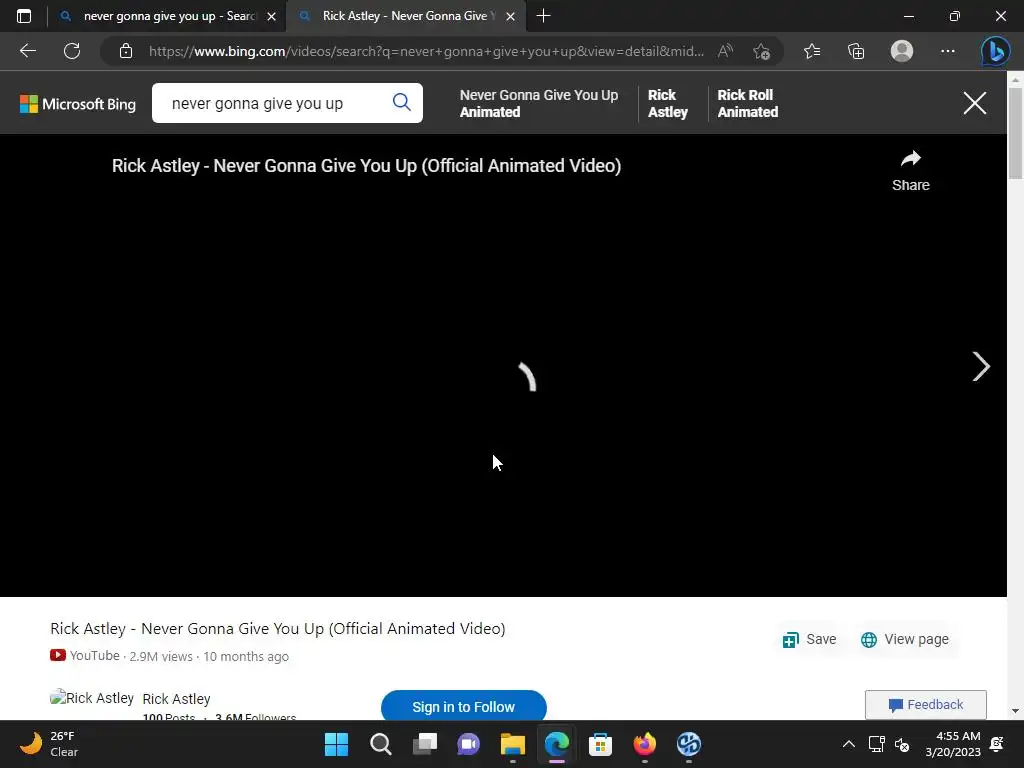Open the video title link below player
Viewport: 1024px width, 768px height.
point(278,628)
